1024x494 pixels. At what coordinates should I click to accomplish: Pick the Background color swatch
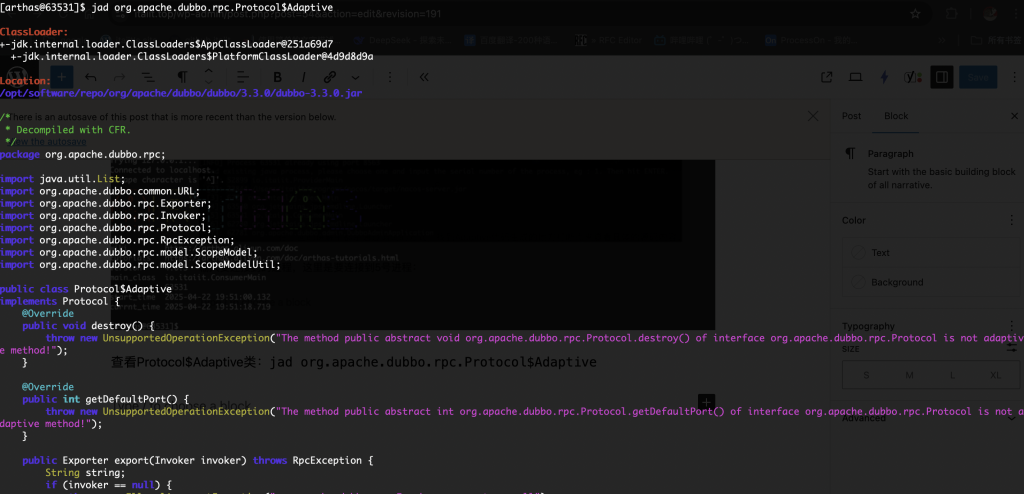[x=859, y=282]
